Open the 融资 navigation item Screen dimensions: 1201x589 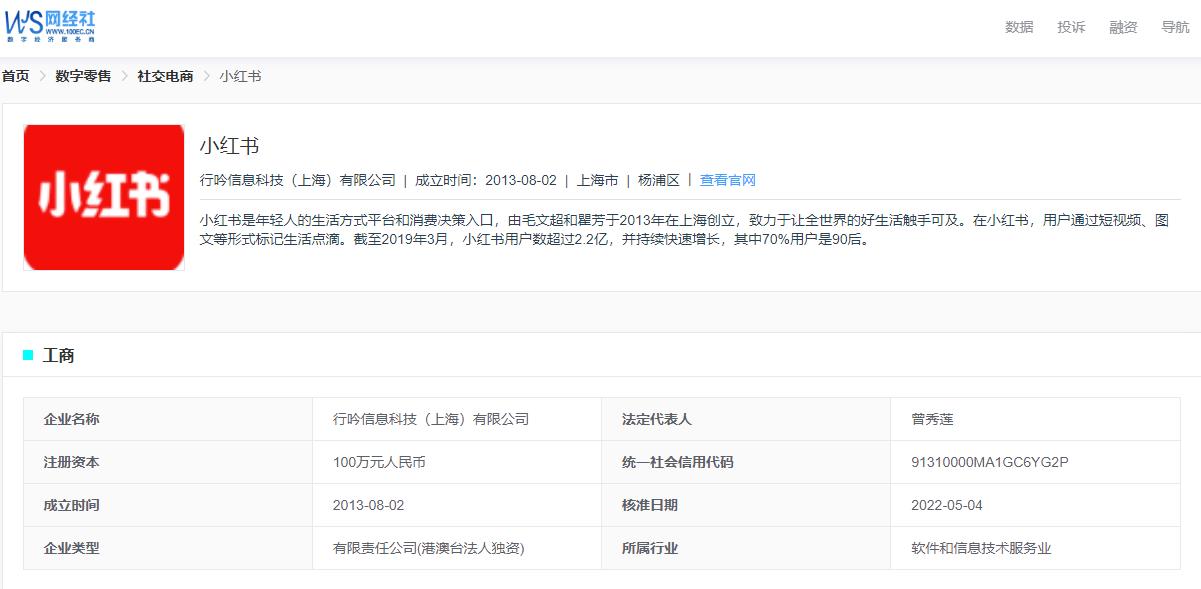[x=1123, y=27]
